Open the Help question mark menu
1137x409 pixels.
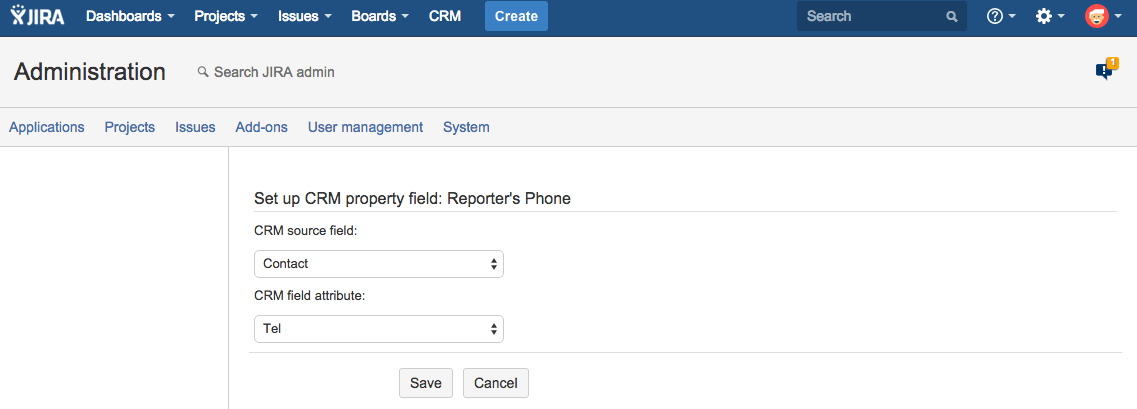click(x=1000, y=16)
